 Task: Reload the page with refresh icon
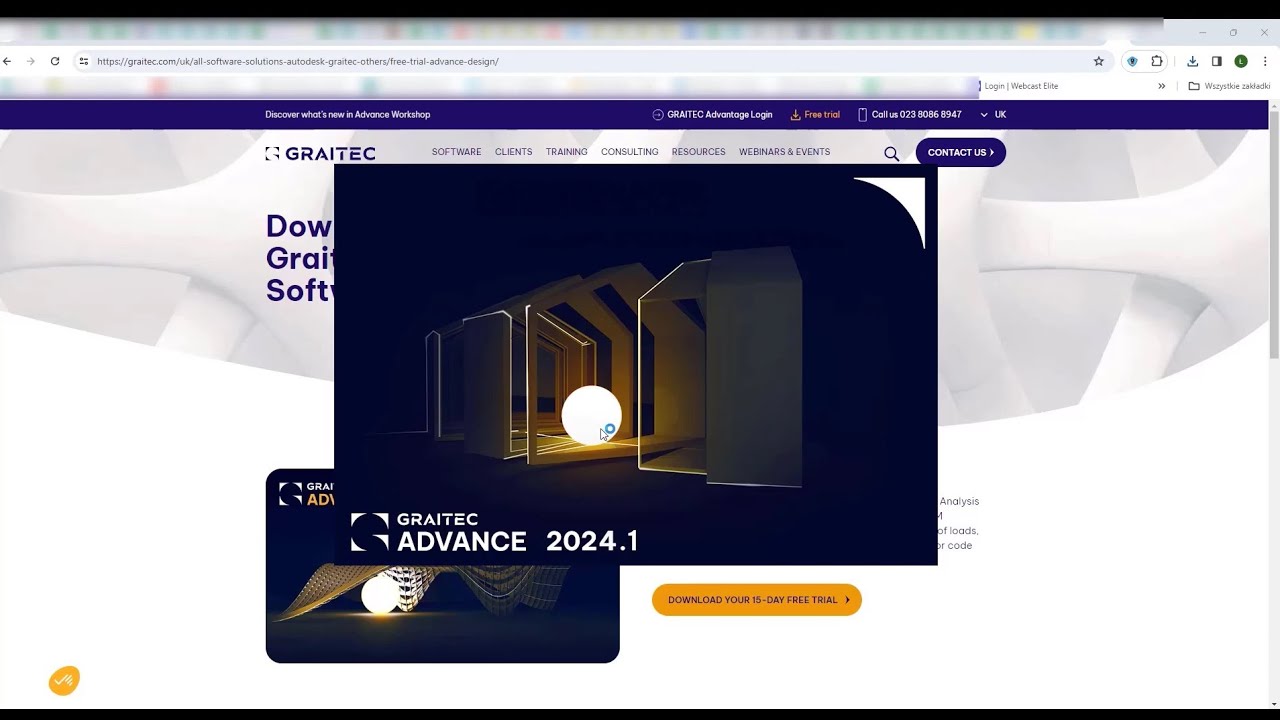click(55, 61)
